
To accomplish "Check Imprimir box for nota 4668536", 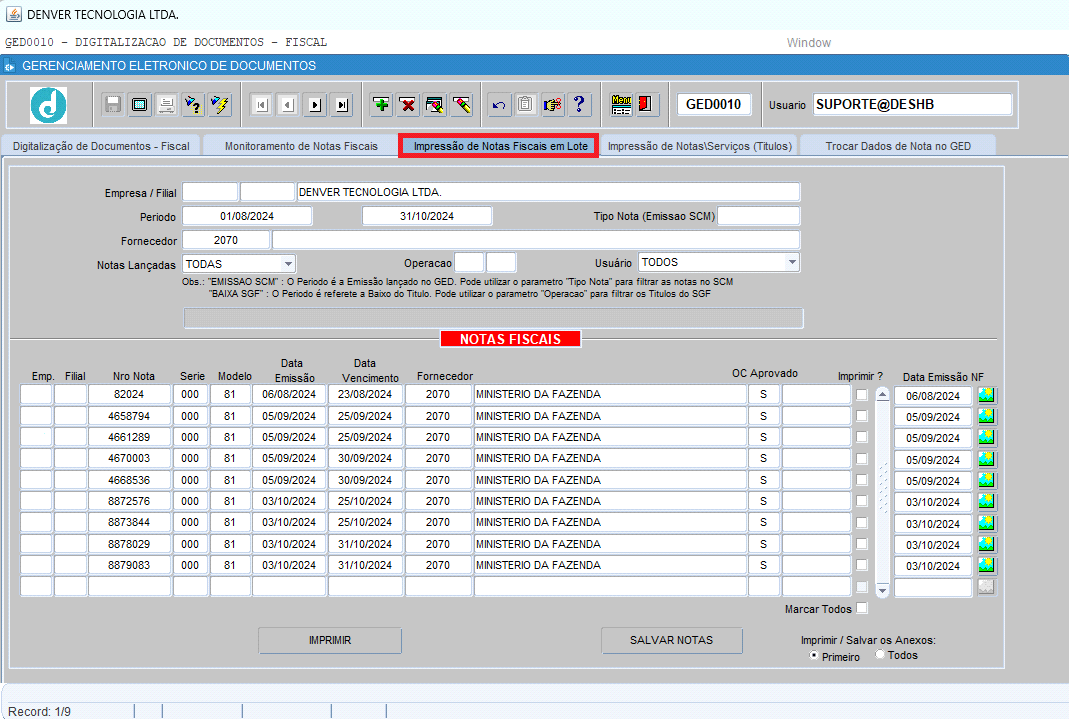I will [862, 480].
